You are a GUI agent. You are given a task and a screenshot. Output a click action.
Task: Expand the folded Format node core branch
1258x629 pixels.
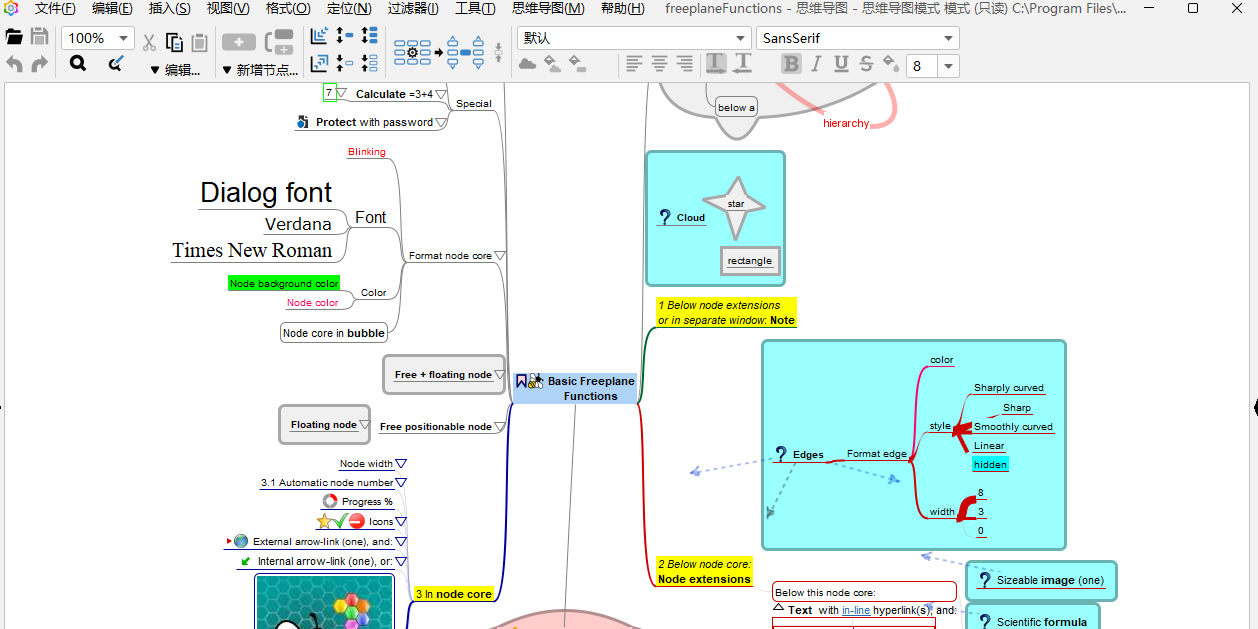tap(500, 256)
